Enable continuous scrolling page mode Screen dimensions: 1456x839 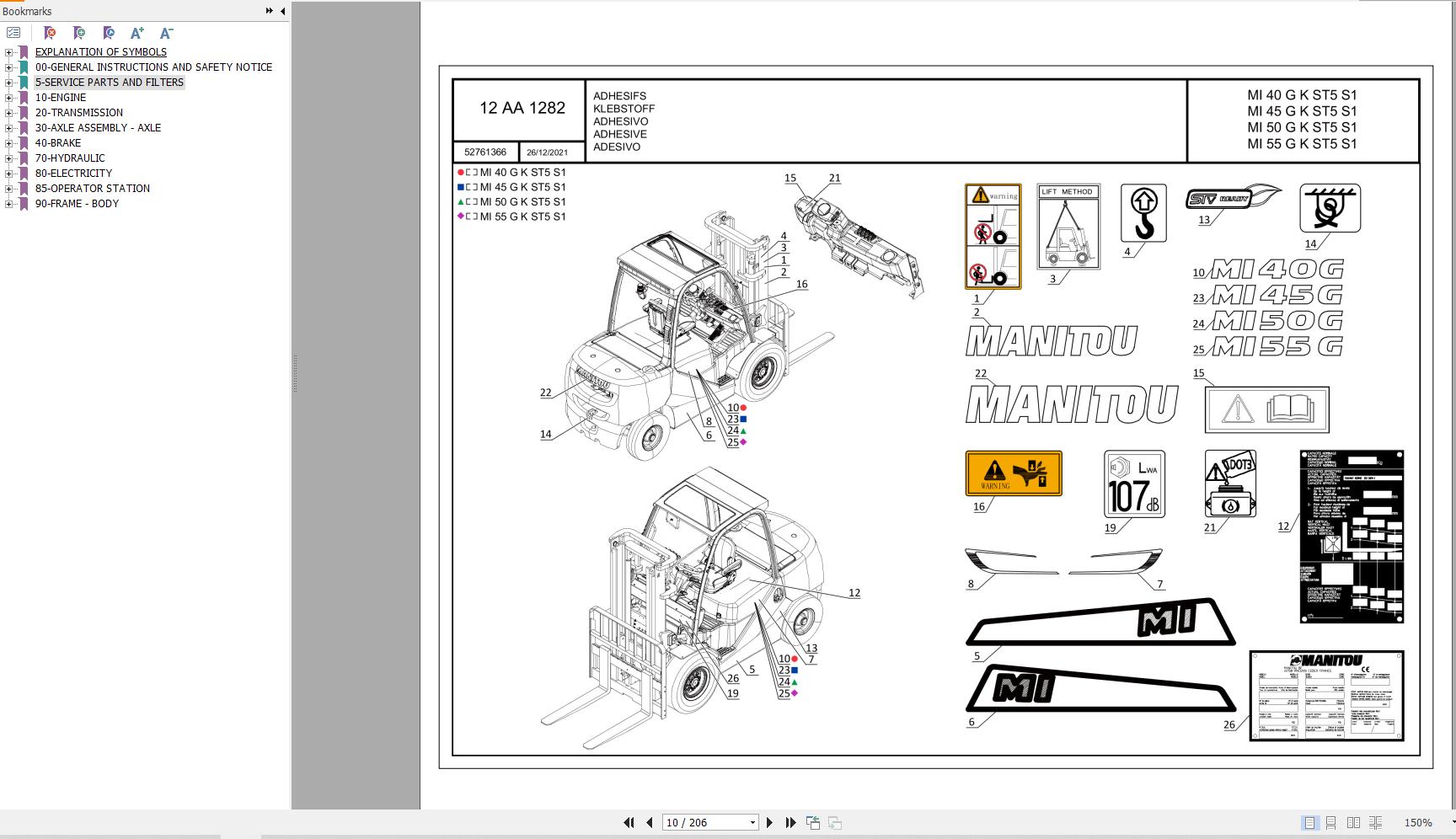click(1331, 822)
